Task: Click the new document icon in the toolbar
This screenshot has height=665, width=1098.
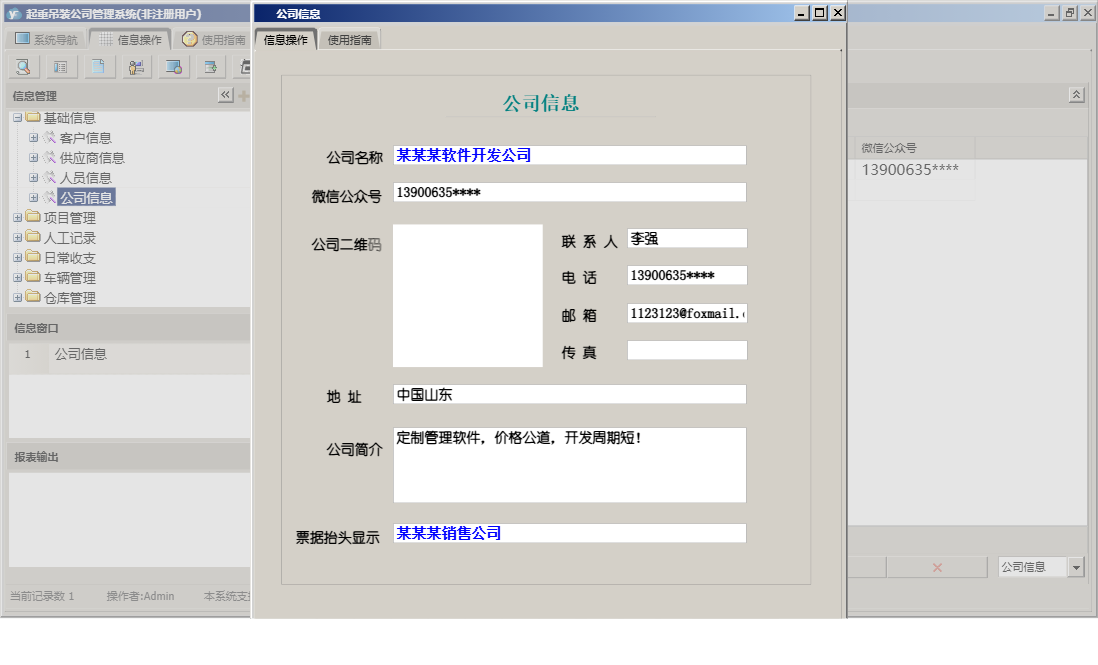Action: tap(98, 67)
